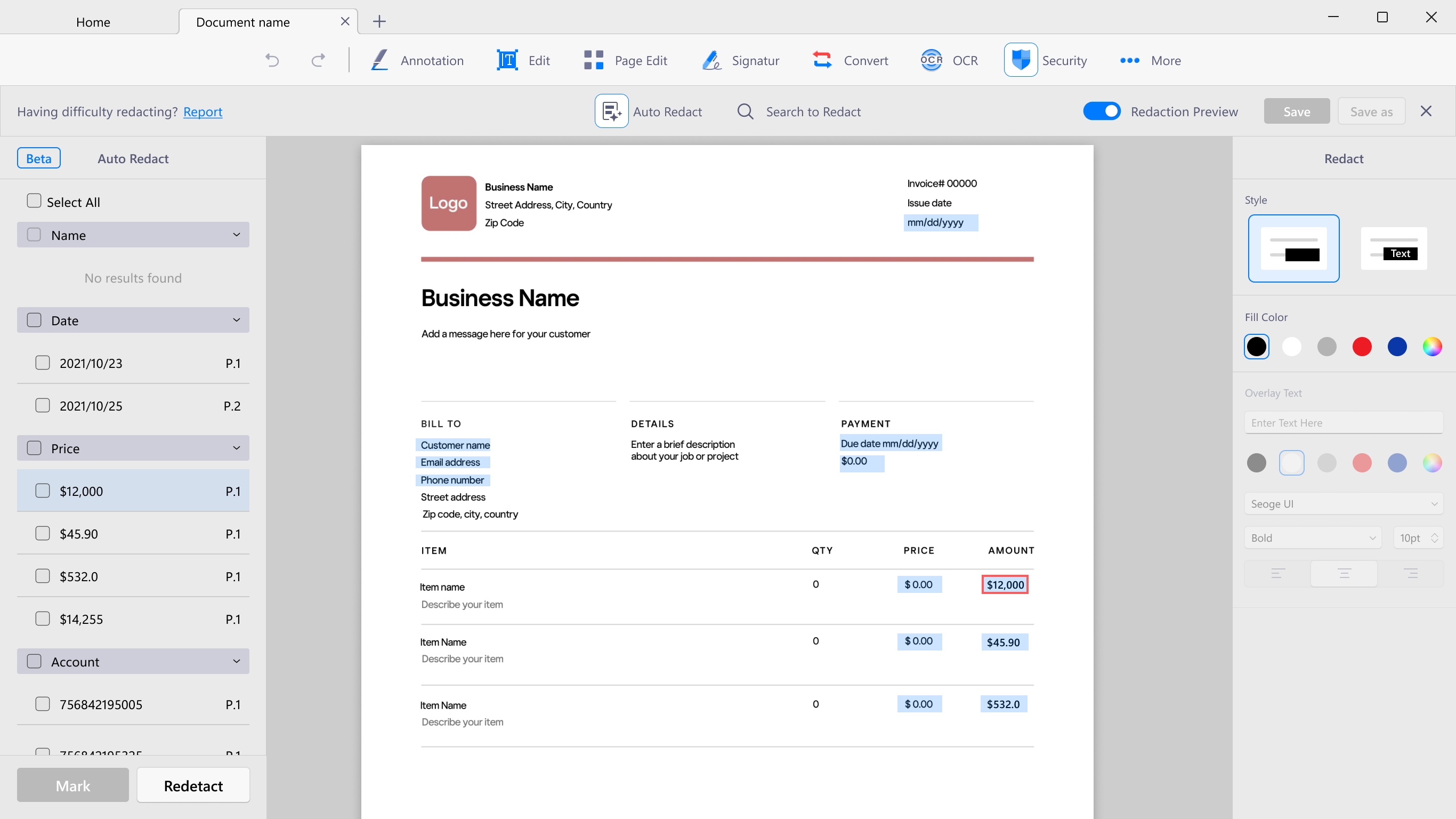Click the Email address highlighted field

click(452, 462)
